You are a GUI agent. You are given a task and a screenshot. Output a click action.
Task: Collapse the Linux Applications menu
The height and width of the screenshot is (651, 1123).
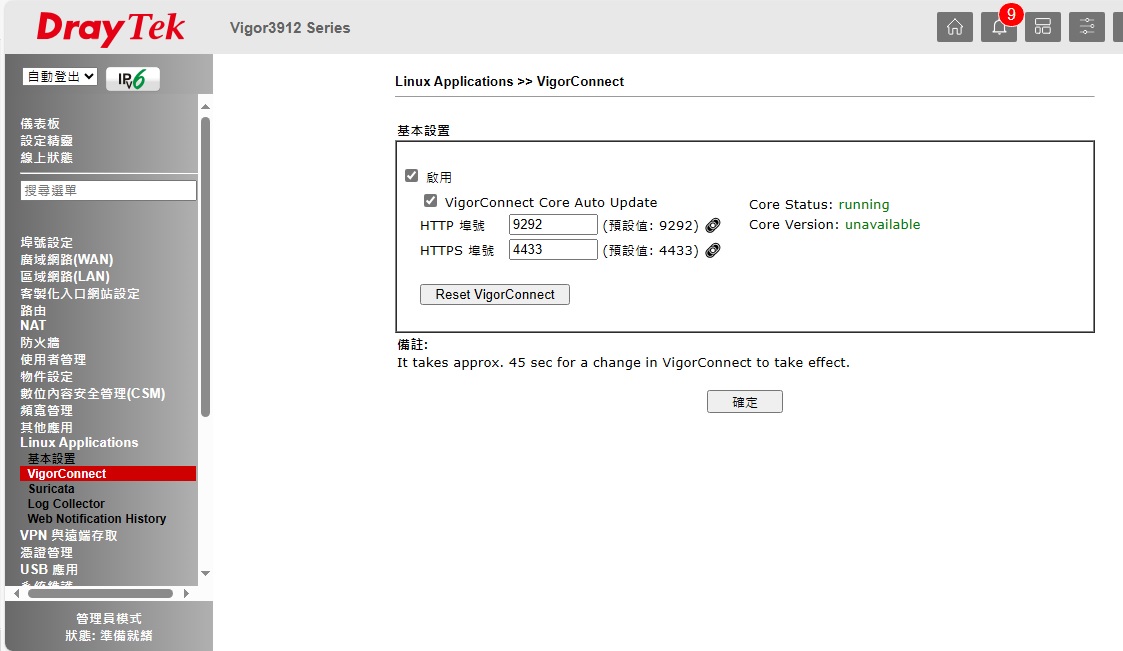(79, 442)
